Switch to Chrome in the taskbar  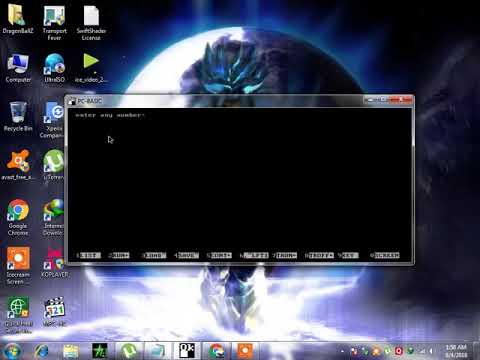click(x=216, y=351)
